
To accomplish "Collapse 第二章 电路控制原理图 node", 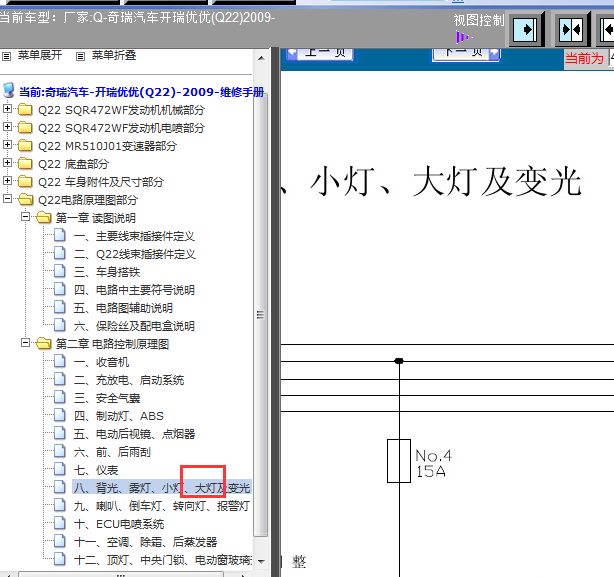I will point(25,343).
